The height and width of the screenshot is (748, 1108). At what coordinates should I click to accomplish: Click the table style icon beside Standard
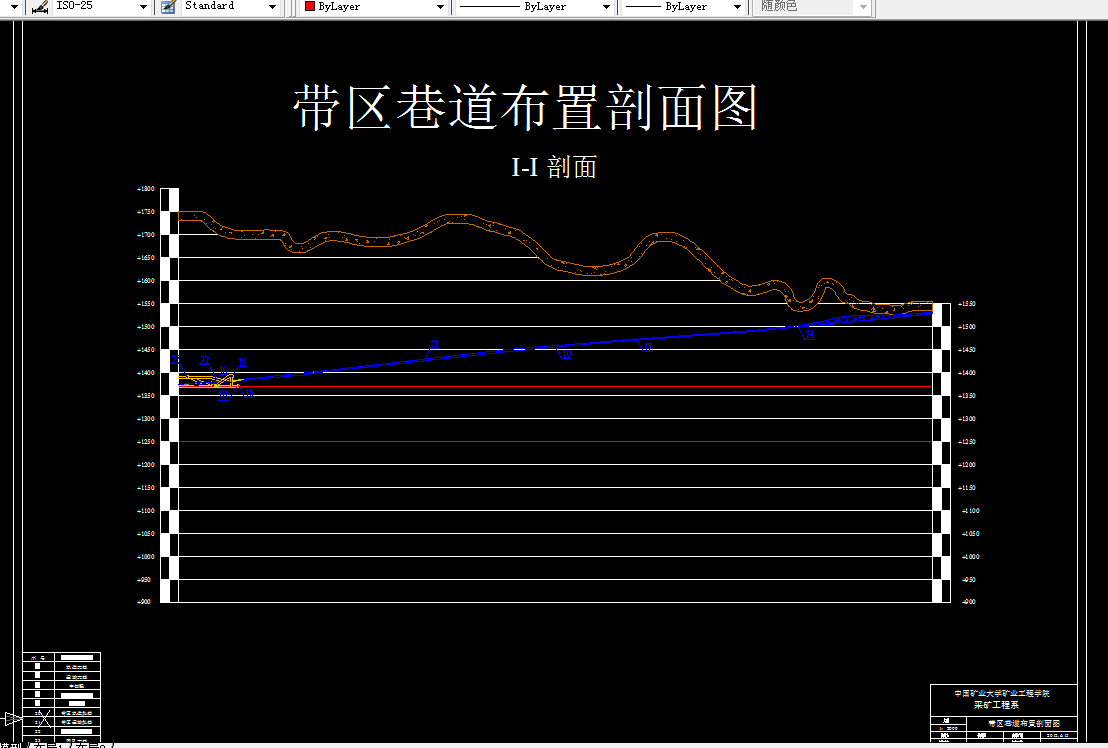[x=168, y=6]
